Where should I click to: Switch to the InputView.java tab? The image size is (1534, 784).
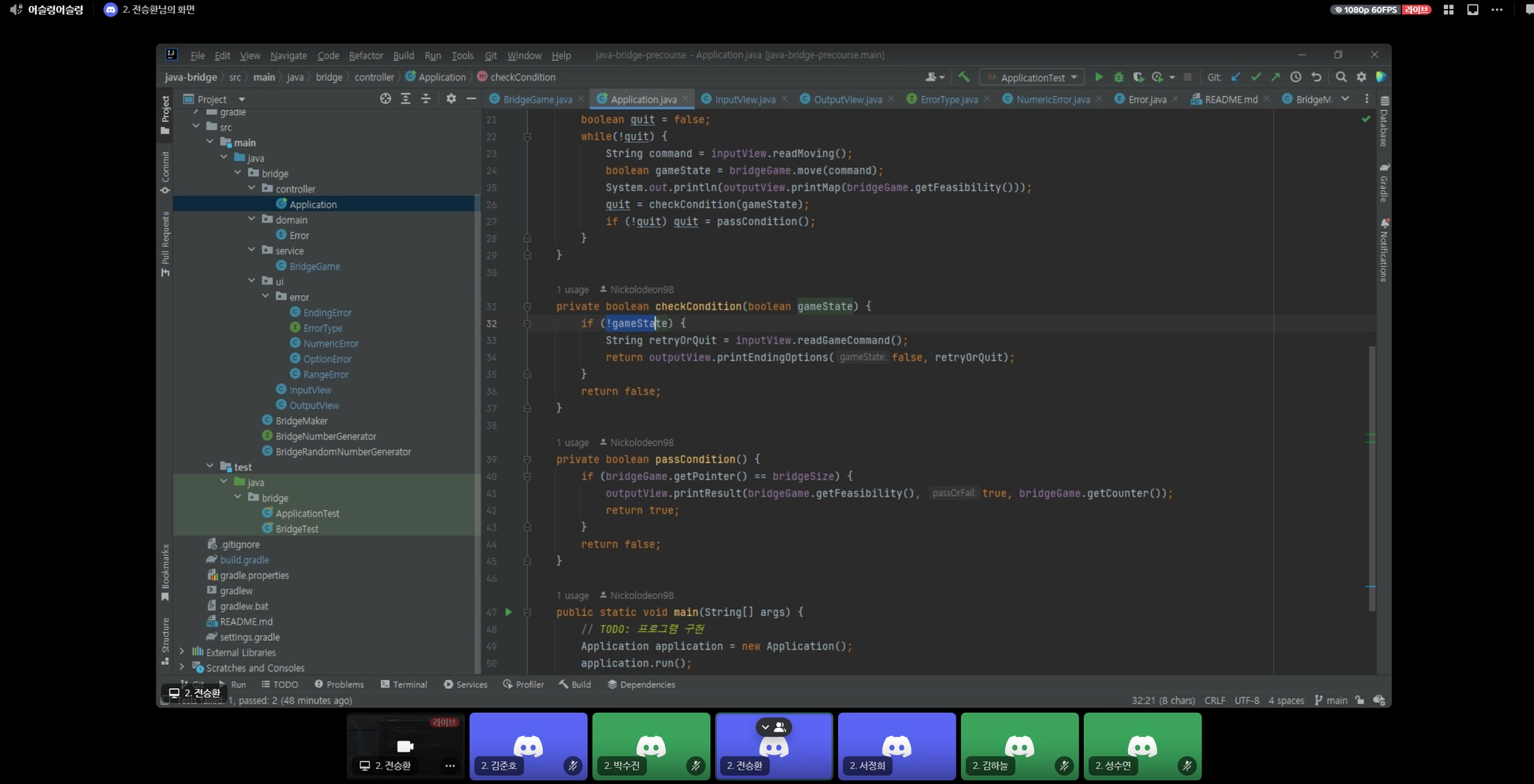coord(744,99)
